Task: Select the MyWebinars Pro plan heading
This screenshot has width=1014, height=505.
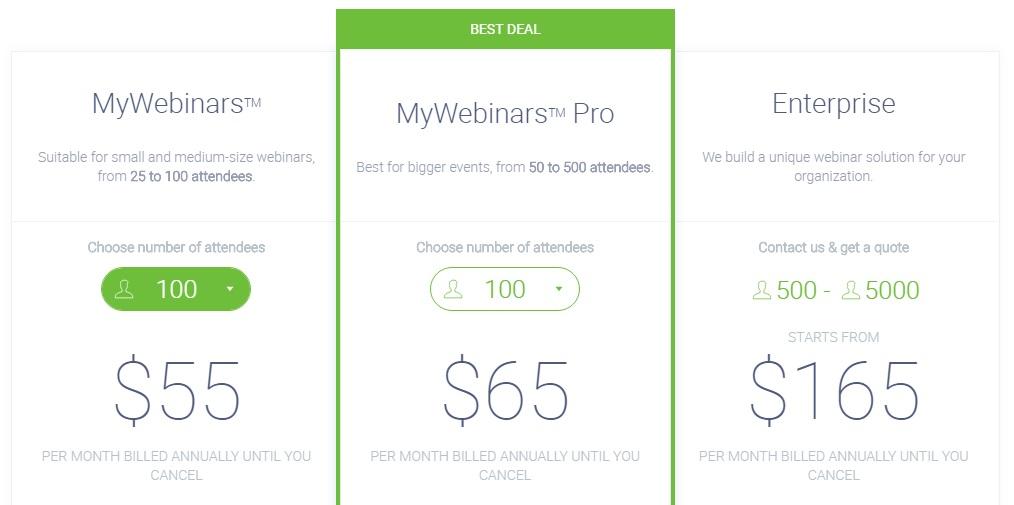Action: point(505,114)
